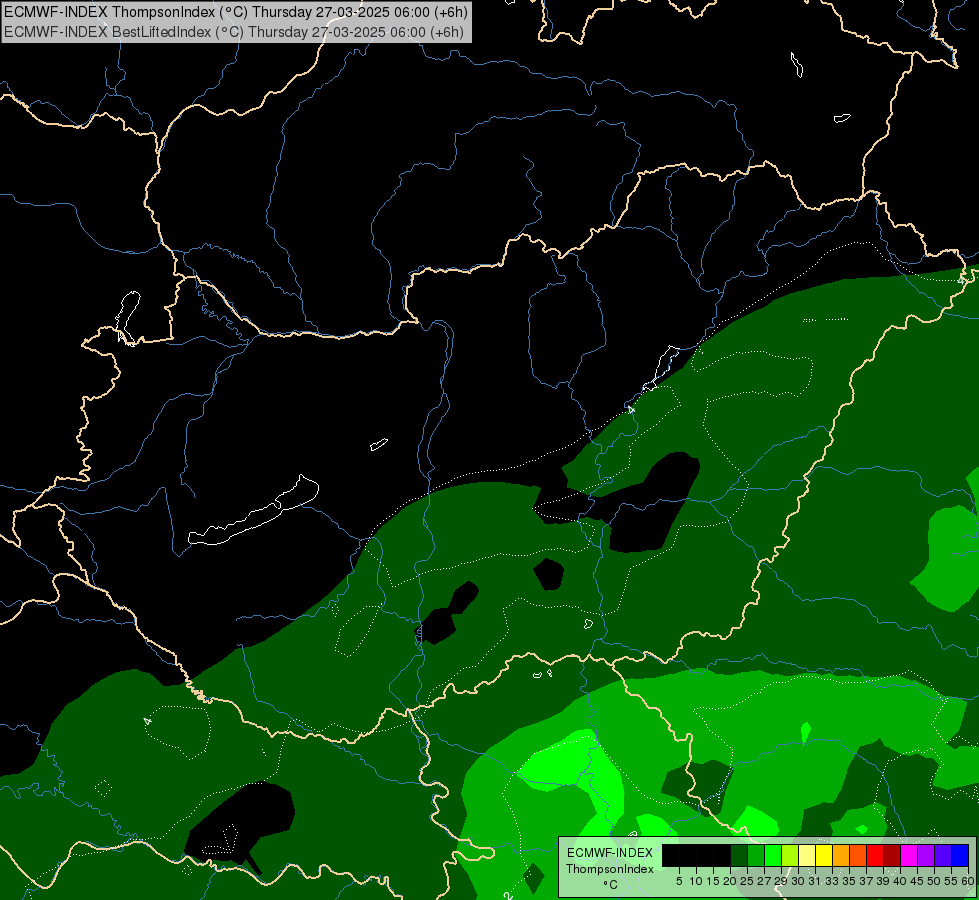
Task: Click the legend tick value 30
Action: click(x=798, y=881)
